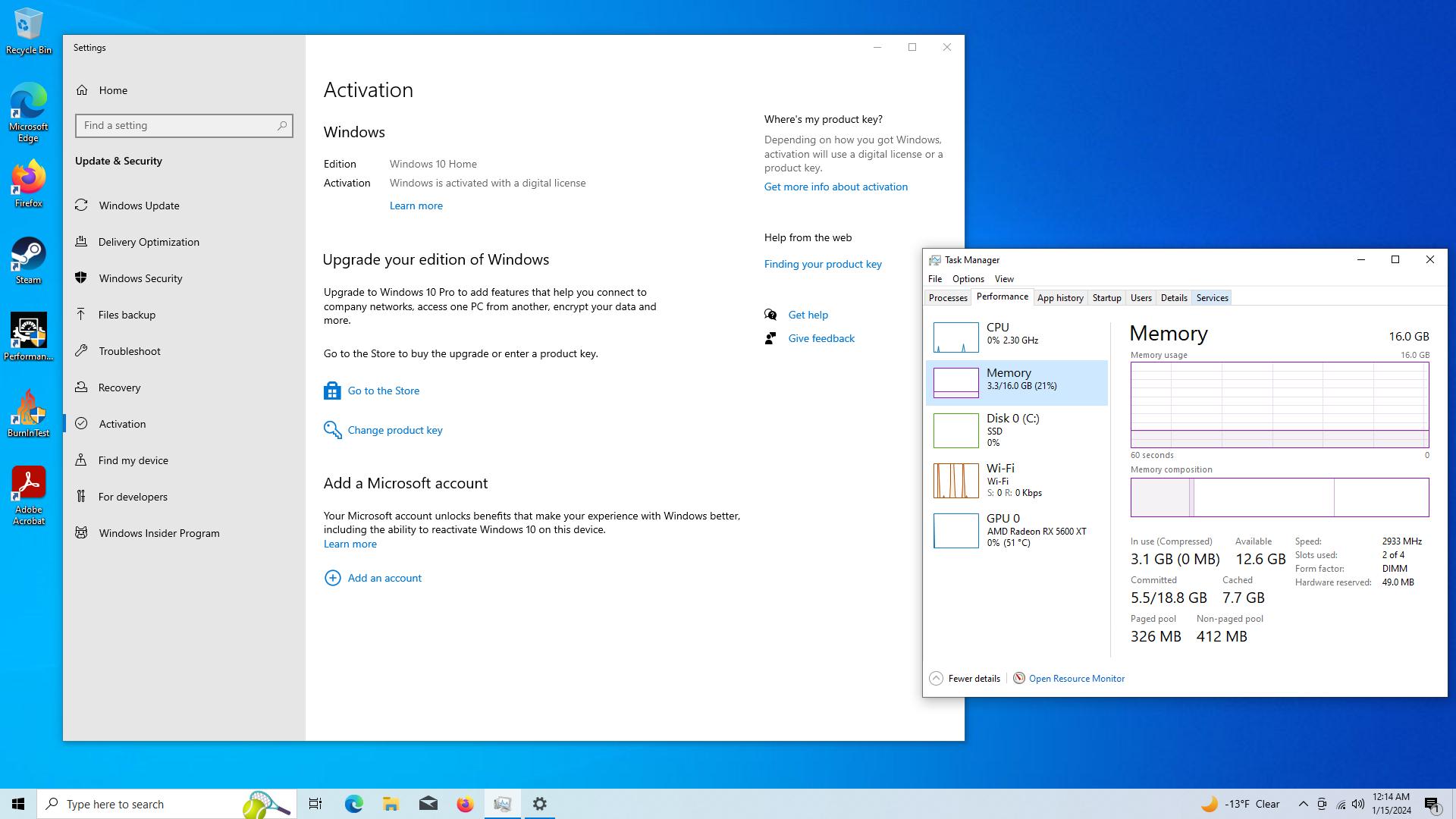Click the Memory composition bar
The image size is (1456, 819).
point(1279,497)
